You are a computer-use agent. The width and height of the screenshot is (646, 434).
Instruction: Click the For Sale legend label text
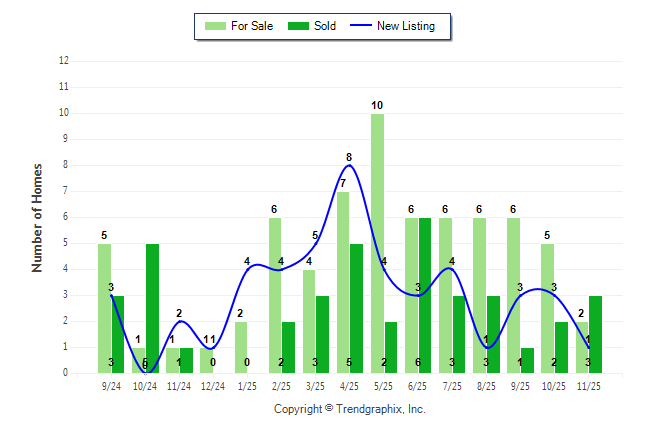point(252,26)
